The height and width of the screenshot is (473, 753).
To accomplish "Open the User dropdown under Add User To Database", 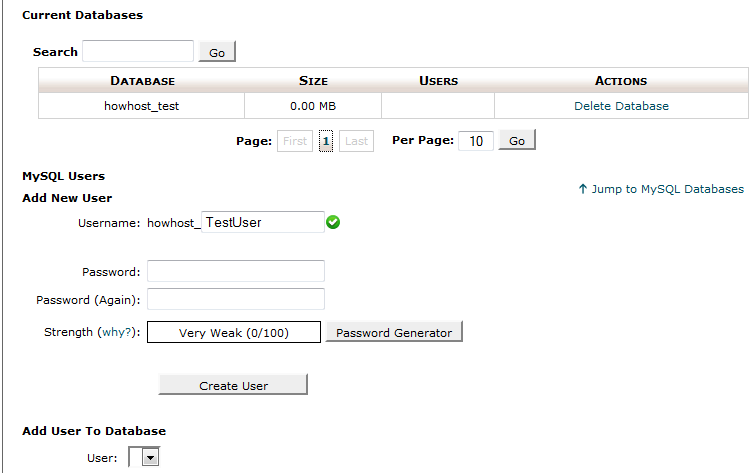I will [x=144, y=457].
